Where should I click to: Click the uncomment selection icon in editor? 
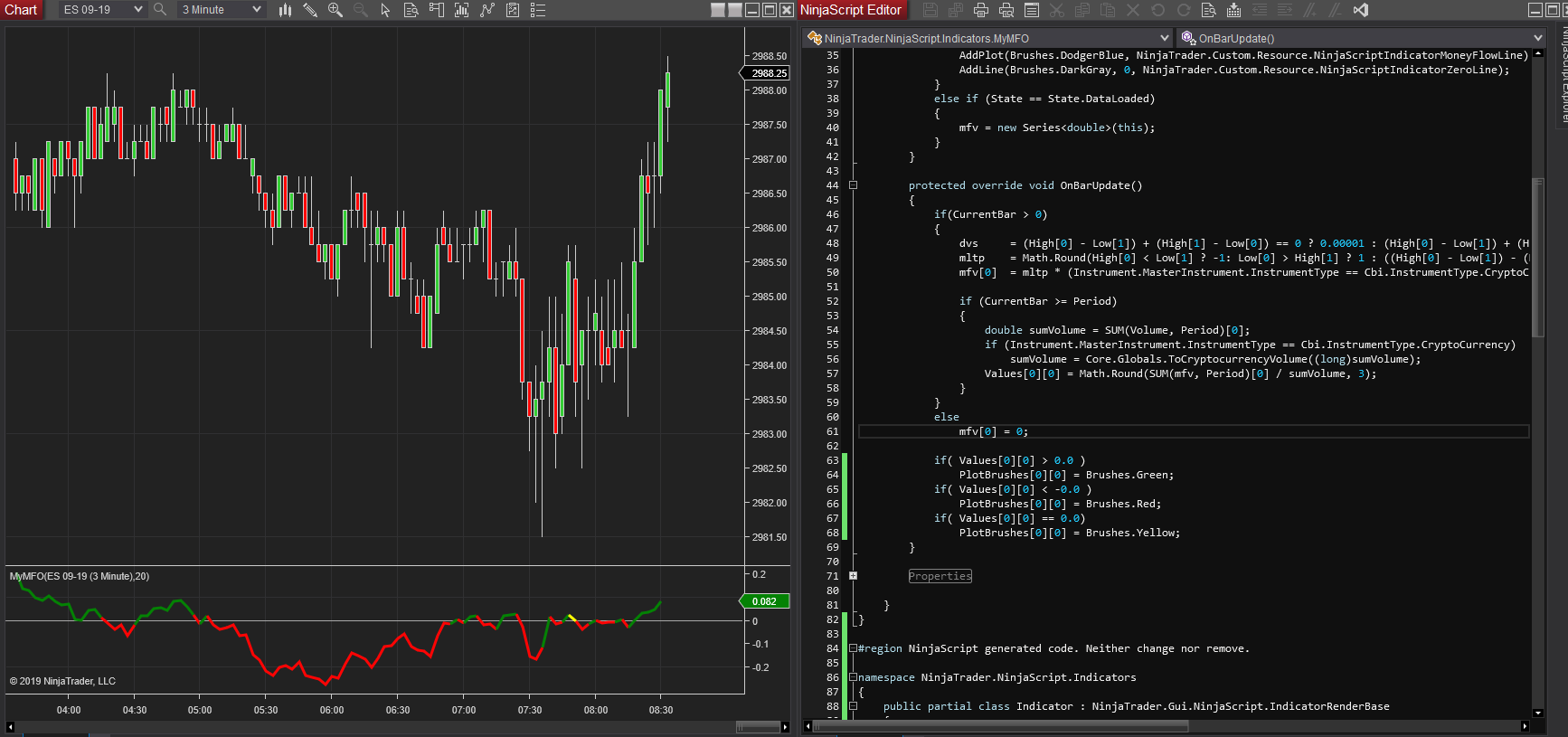point(1336,10)
